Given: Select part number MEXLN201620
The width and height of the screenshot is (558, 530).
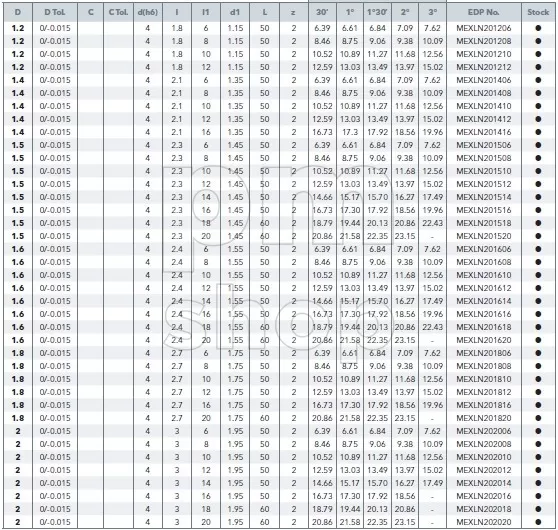Looking at the screenshot, I should pos(484,340).
